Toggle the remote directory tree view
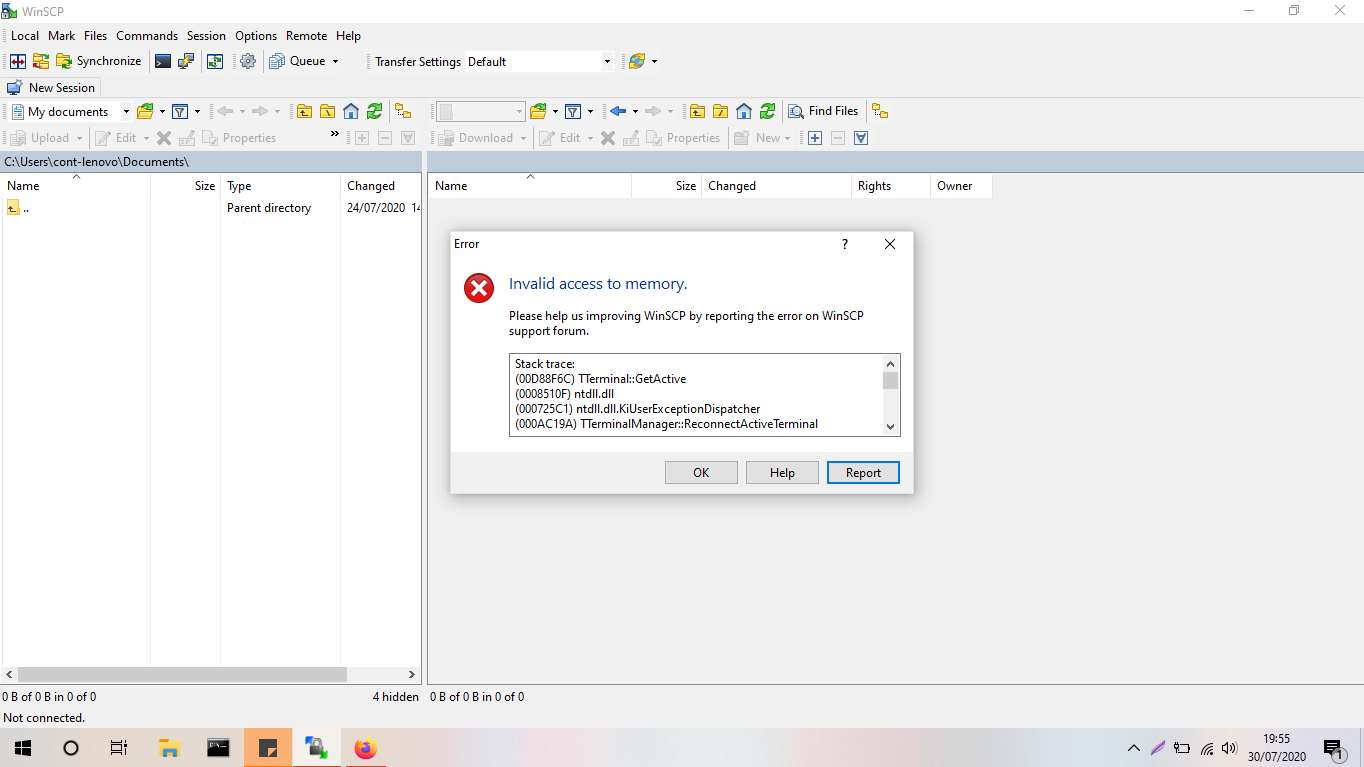The height and width of the screenshot is (767, 1364). coord(880,111)
